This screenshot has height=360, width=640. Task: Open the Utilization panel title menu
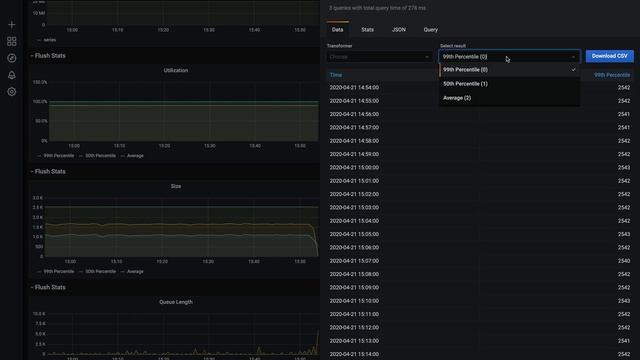(x=176, y=70)
